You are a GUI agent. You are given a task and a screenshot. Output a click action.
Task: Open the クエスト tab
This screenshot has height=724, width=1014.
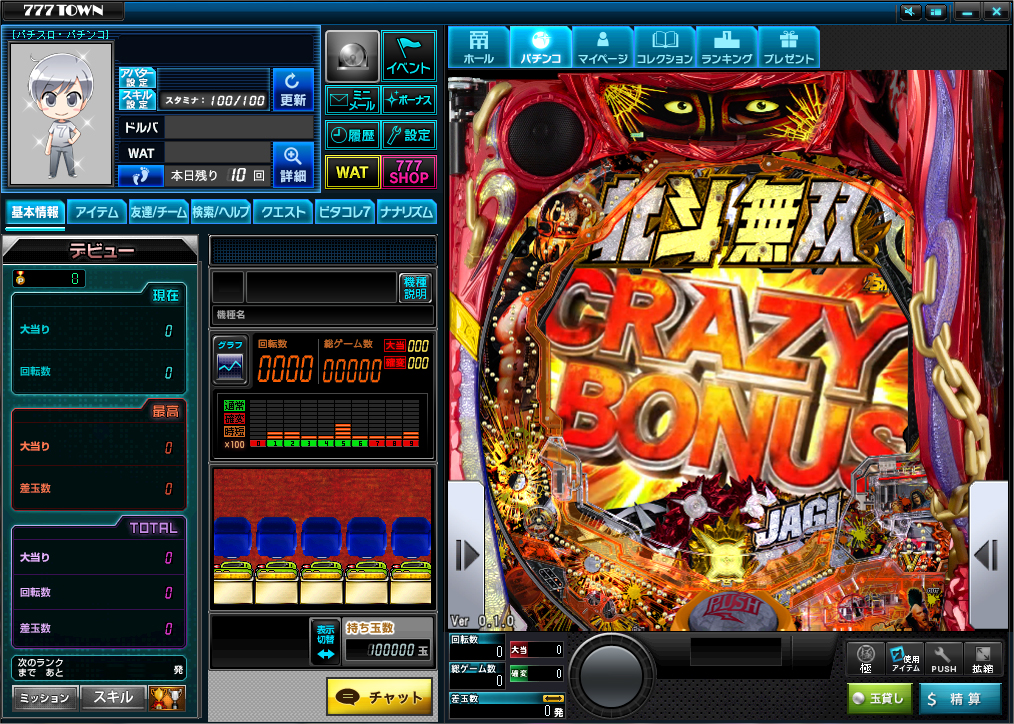[283, 212]
